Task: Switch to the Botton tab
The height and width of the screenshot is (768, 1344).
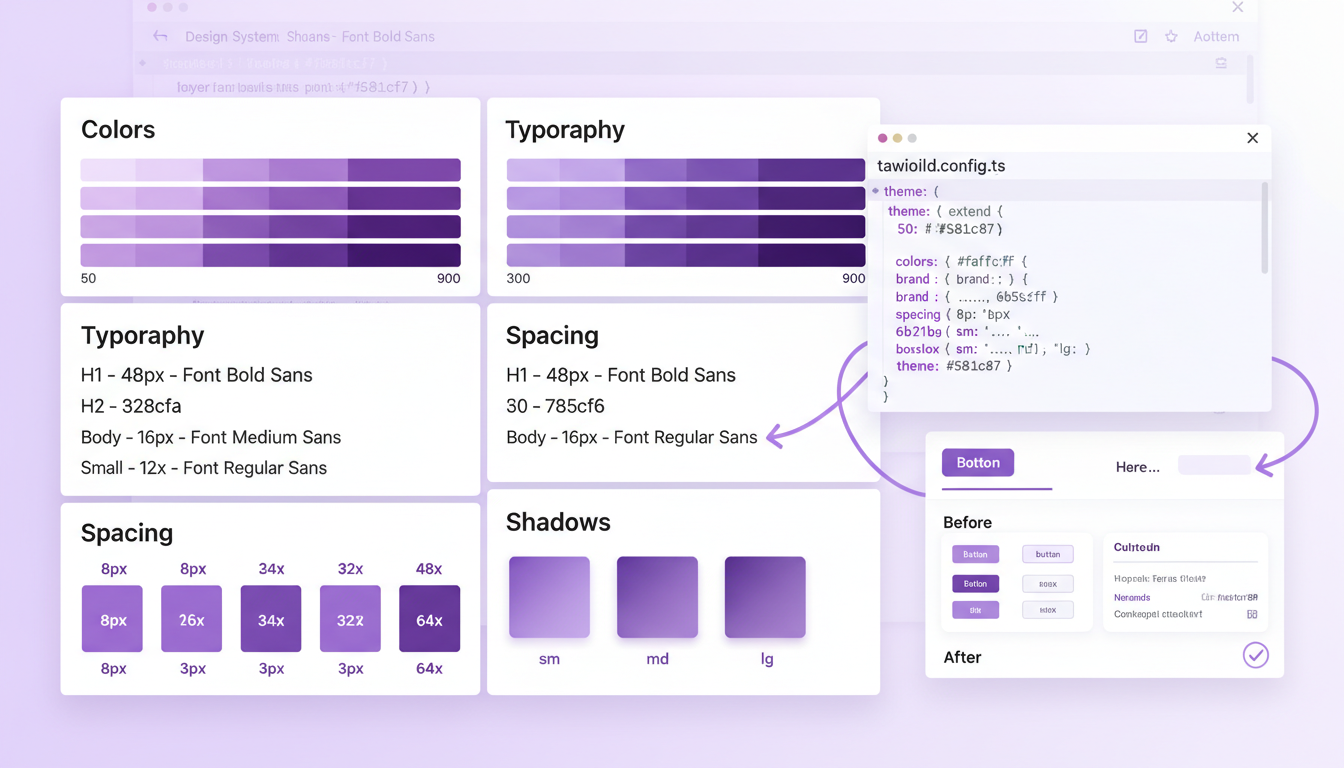Action: pyautogui.click(x=977, y=463)
